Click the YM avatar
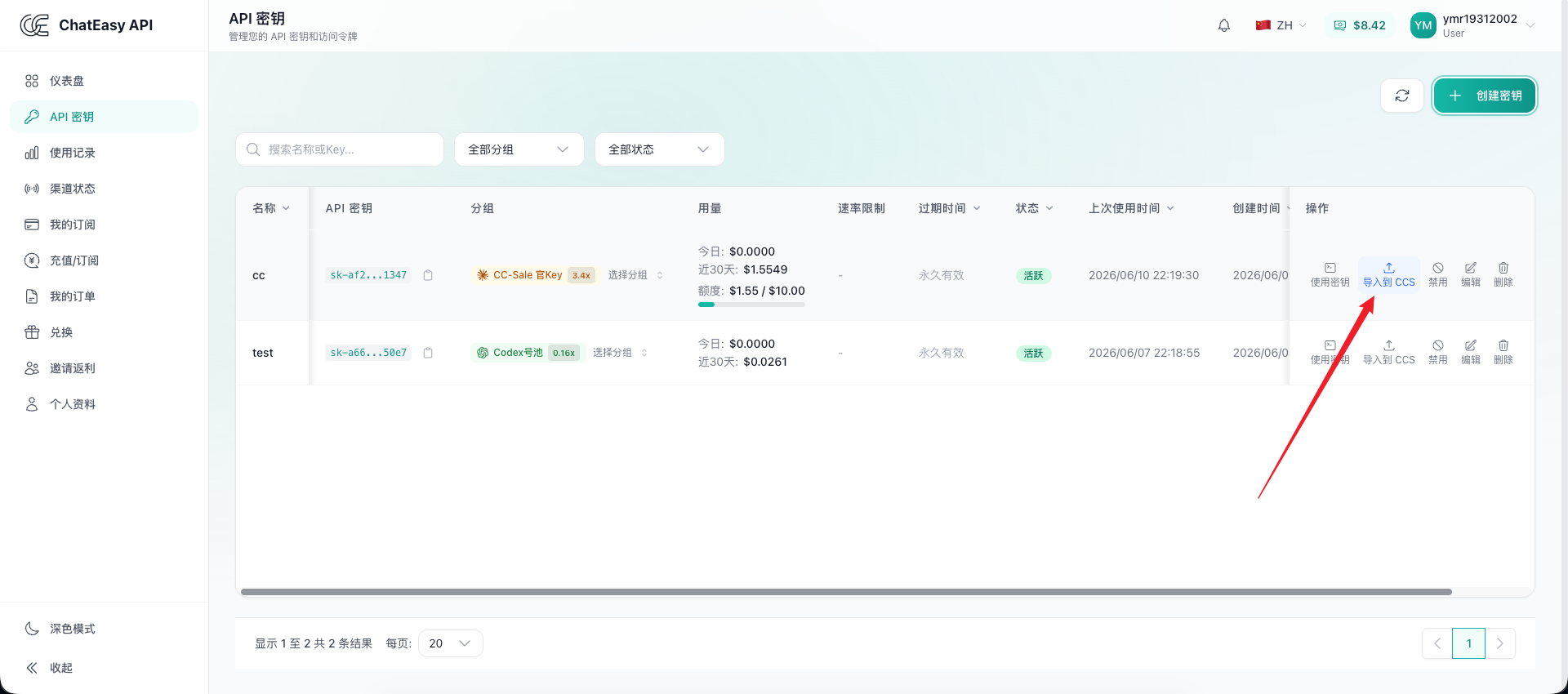Image resolution: width=1568 pixels, height=694 pixels. coord(1423,25)
